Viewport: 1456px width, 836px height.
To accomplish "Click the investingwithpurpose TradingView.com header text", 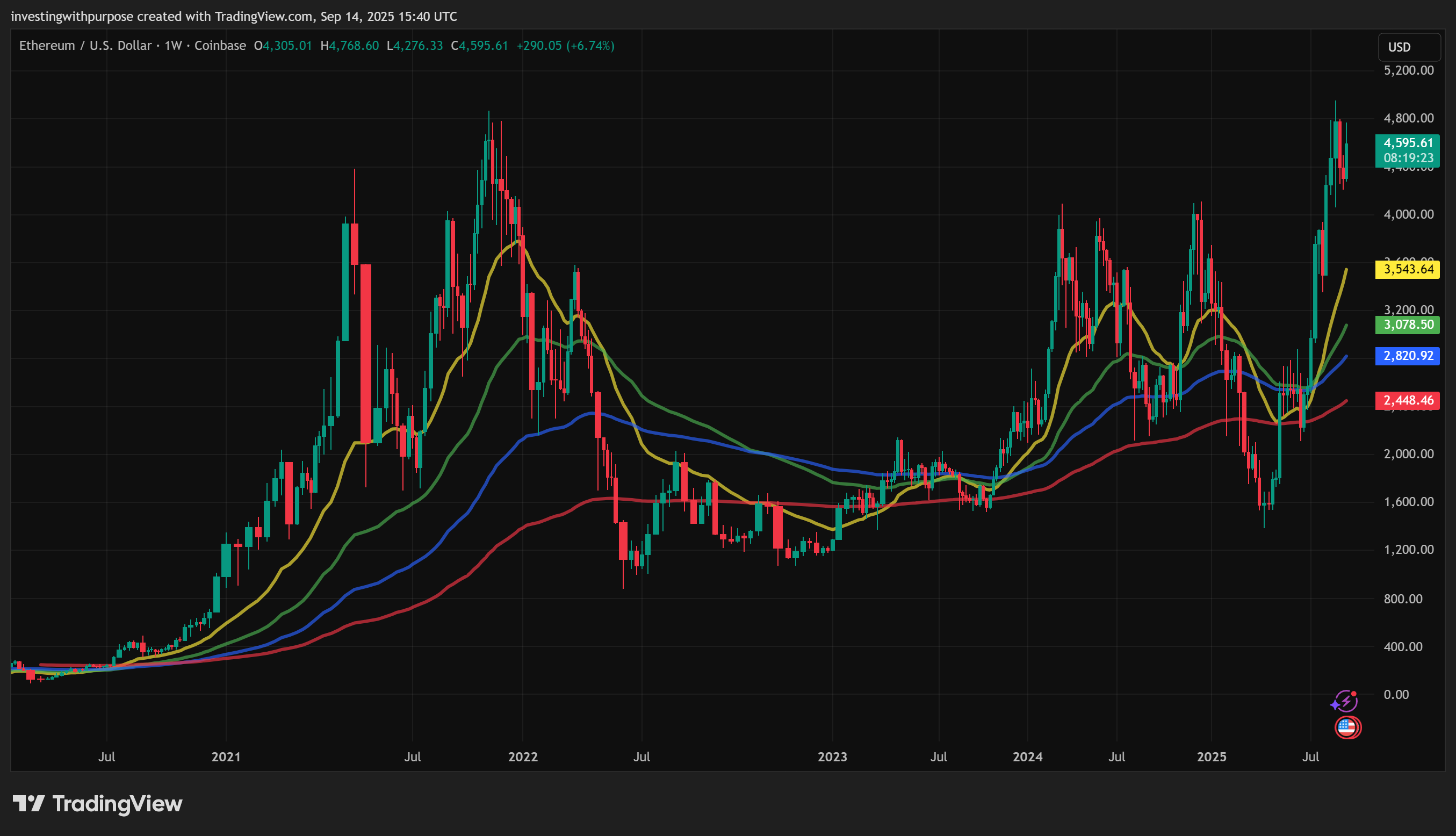I will (234, 17).
